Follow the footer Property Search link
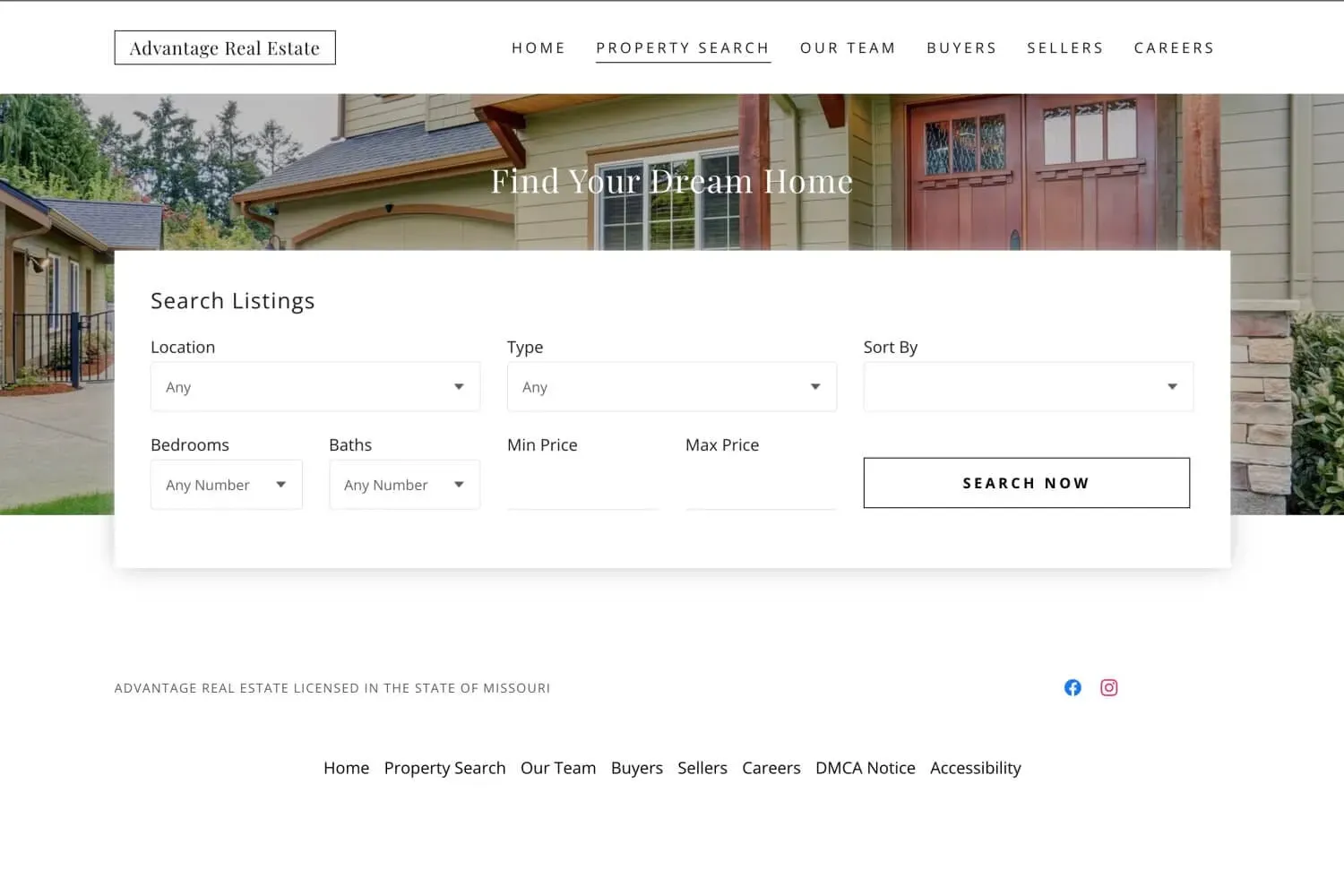 [444, 768]
